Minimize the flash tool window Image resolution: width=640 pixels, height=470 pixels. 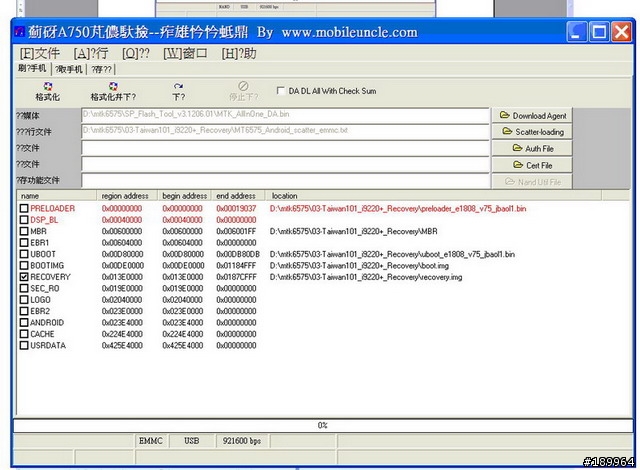(x=577, y=32)
